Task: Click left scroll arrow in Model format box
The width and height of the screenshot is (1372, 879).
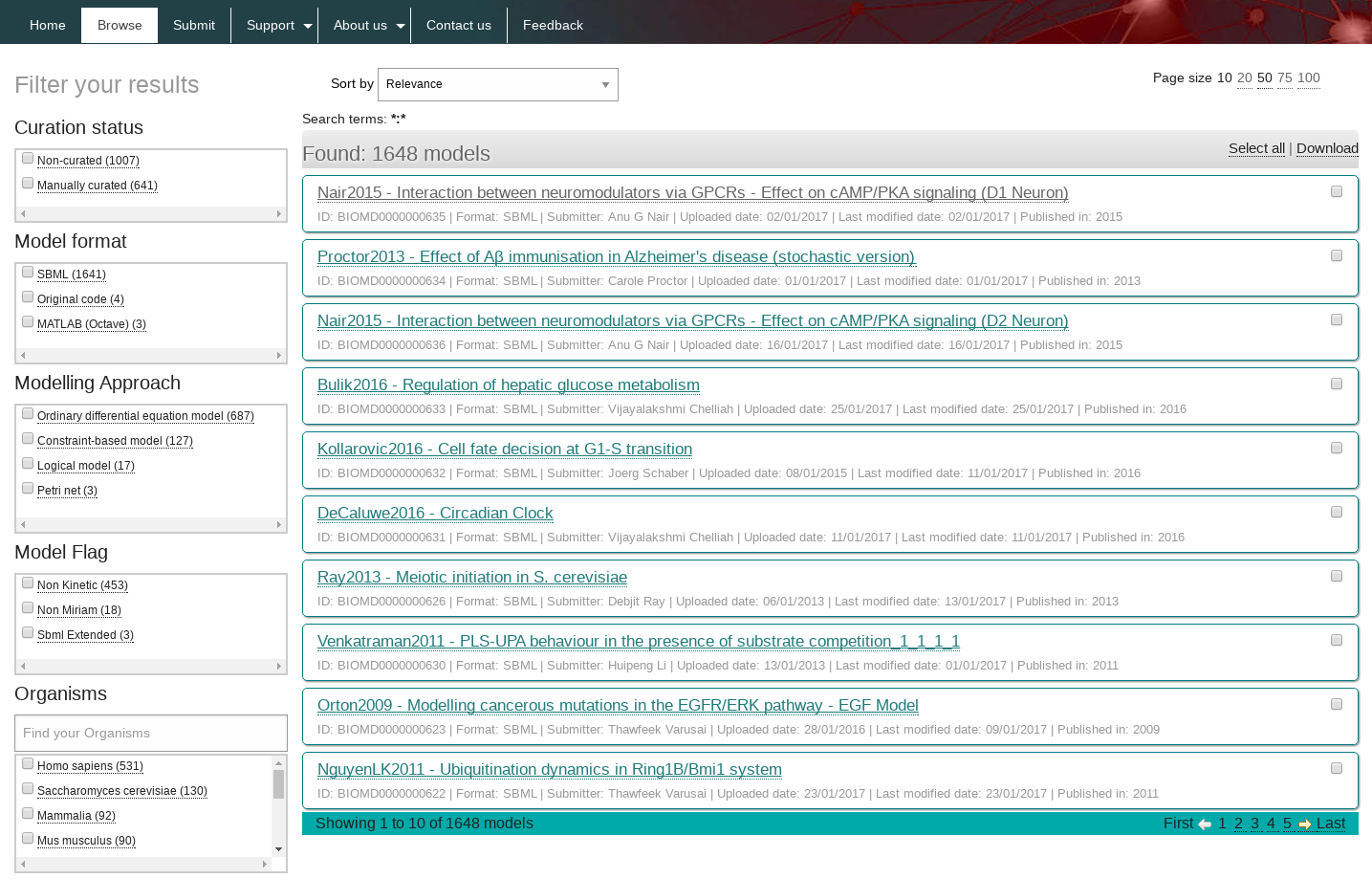Action: (23, 356)
